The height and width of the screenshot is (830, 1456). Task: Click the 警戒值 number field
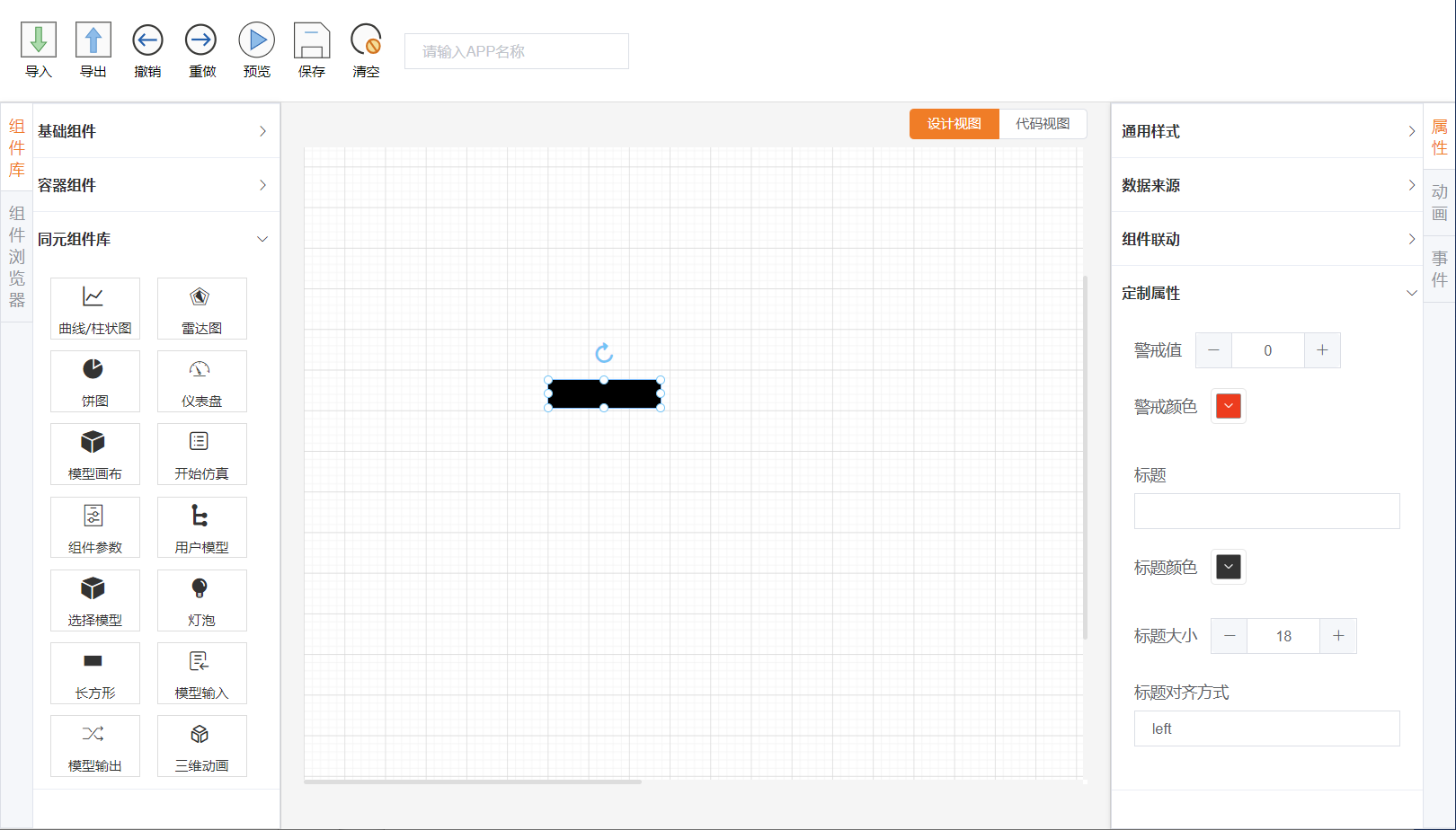click(1268, 350)
